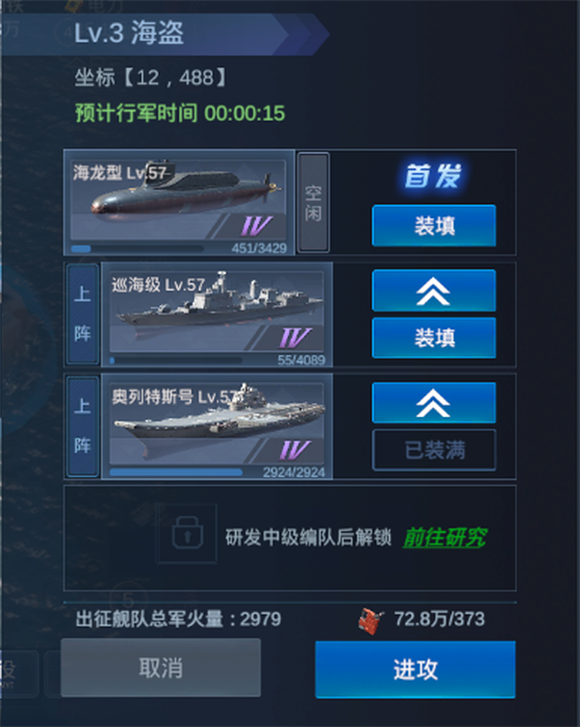Click 装填 button for 巡海级 ship
Screen dimensions: 580x727
point(434,338)
